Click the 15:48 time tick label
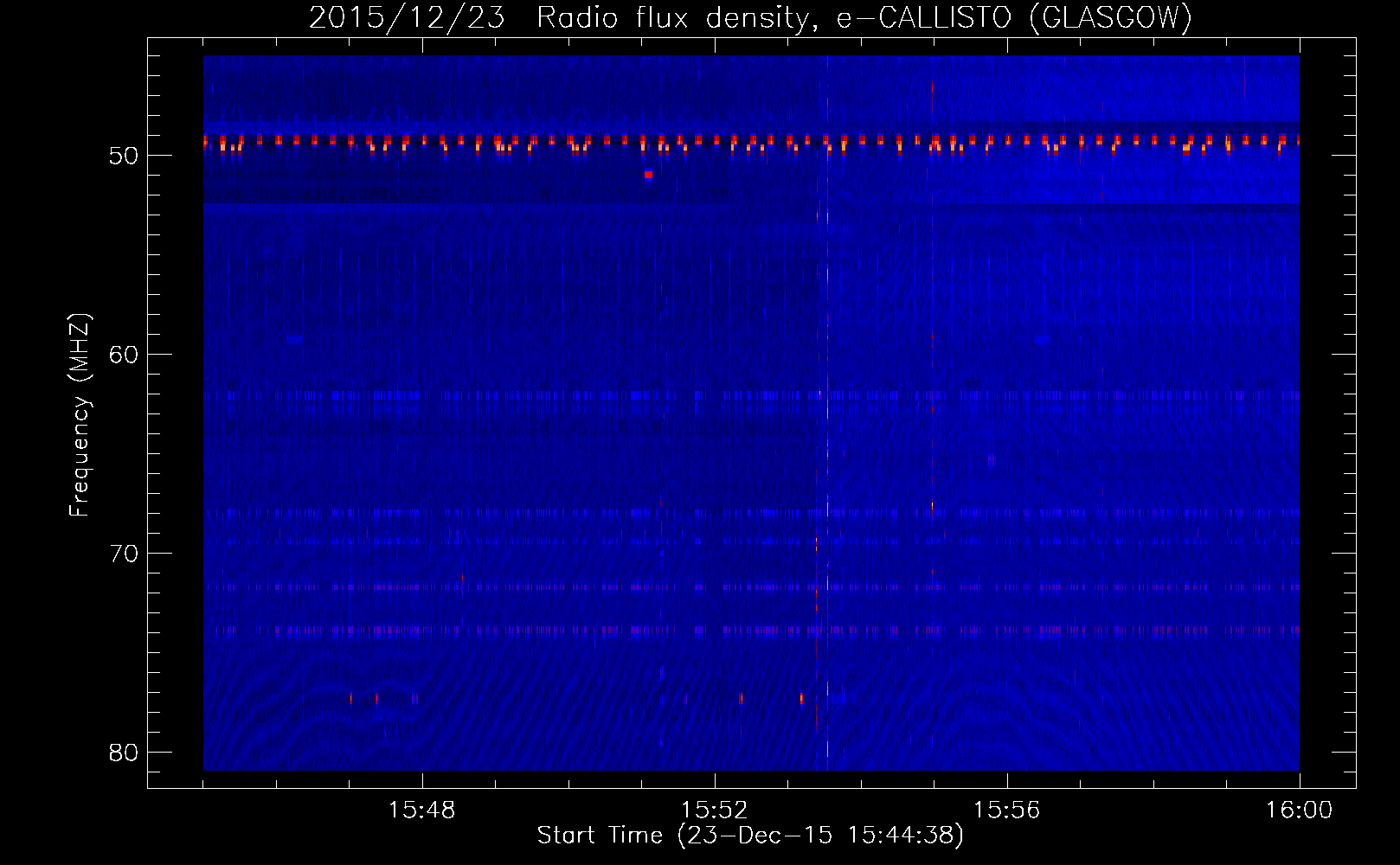 [x=422, y=811]
